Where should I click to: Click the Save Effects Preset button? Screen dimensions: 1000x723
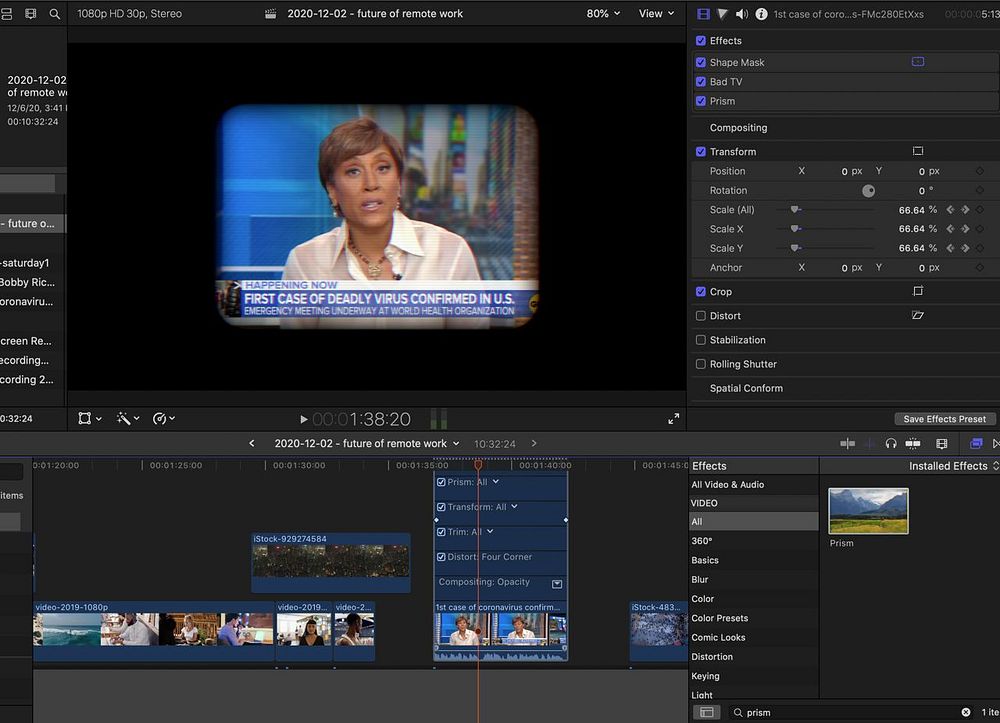tap(944, 419)
